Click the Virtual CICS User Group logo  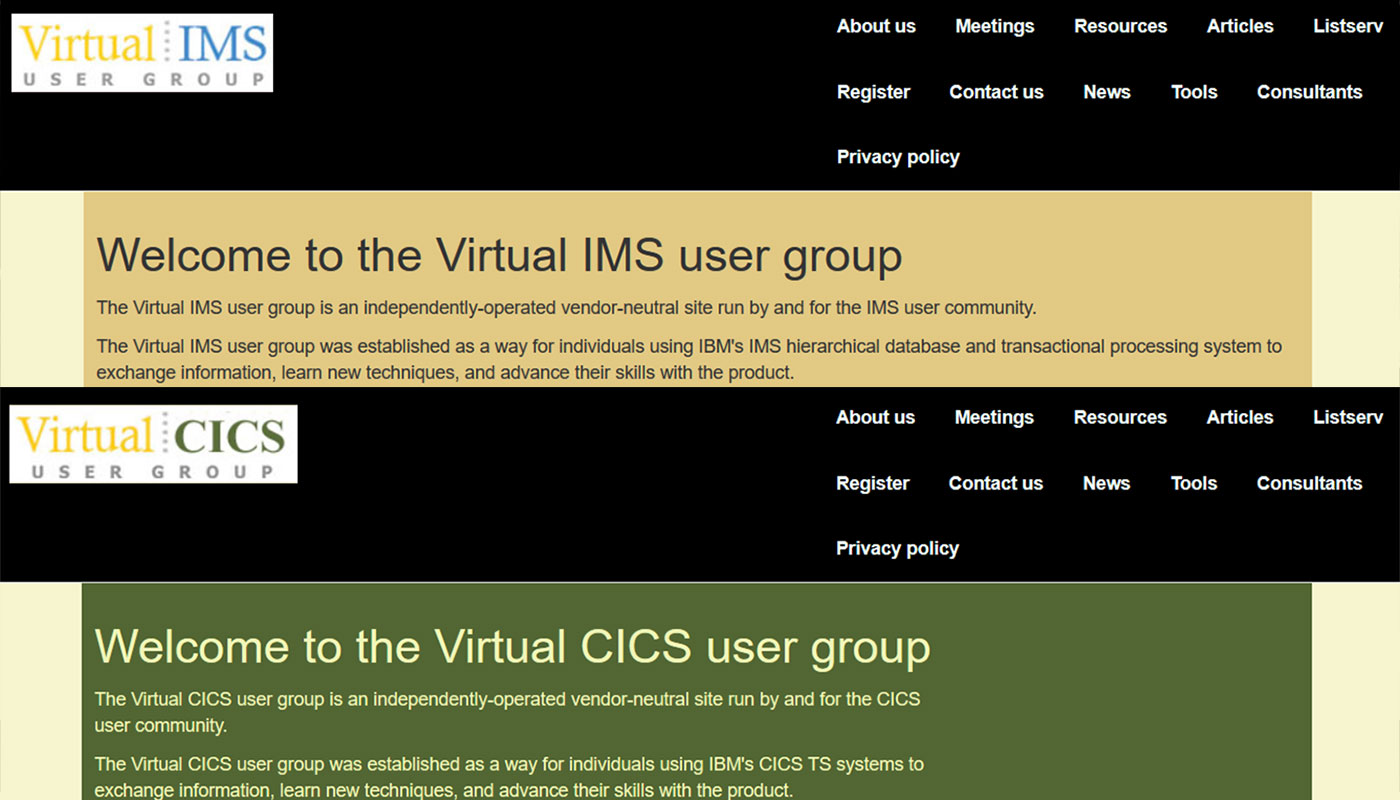click(x=153, y=444)
